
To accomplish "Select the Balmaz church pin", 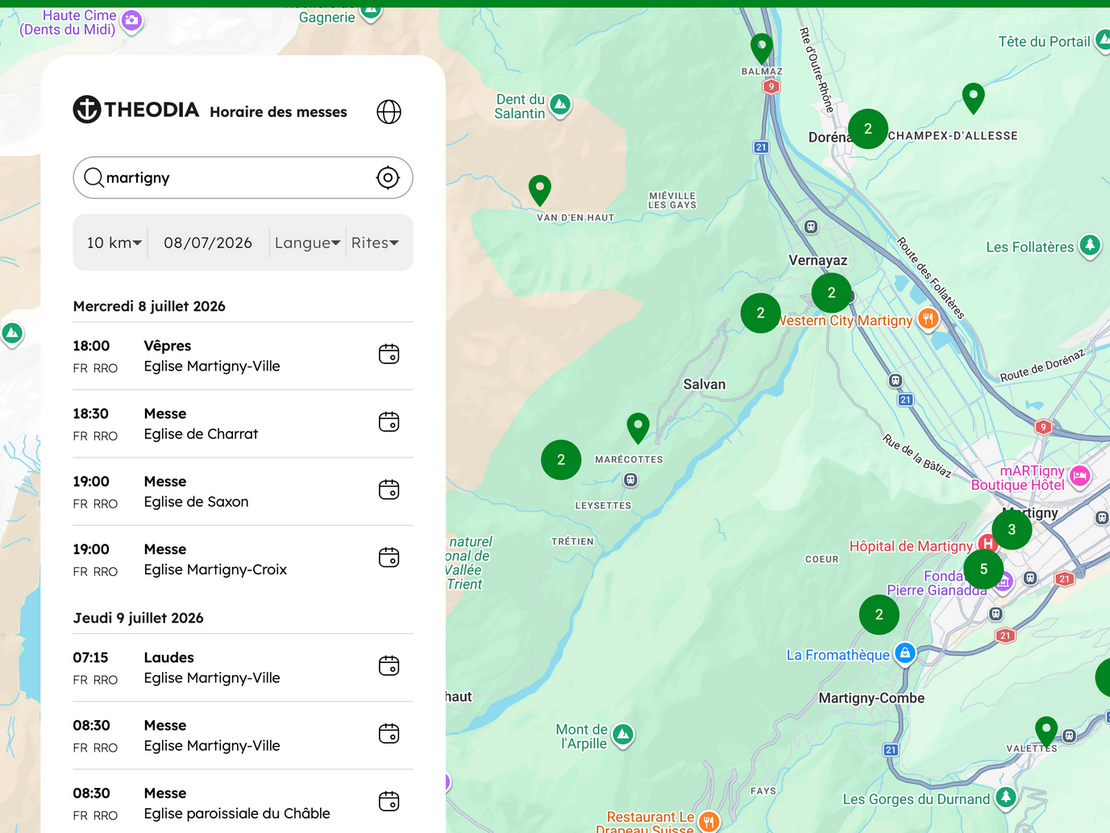I will point(762,48).
